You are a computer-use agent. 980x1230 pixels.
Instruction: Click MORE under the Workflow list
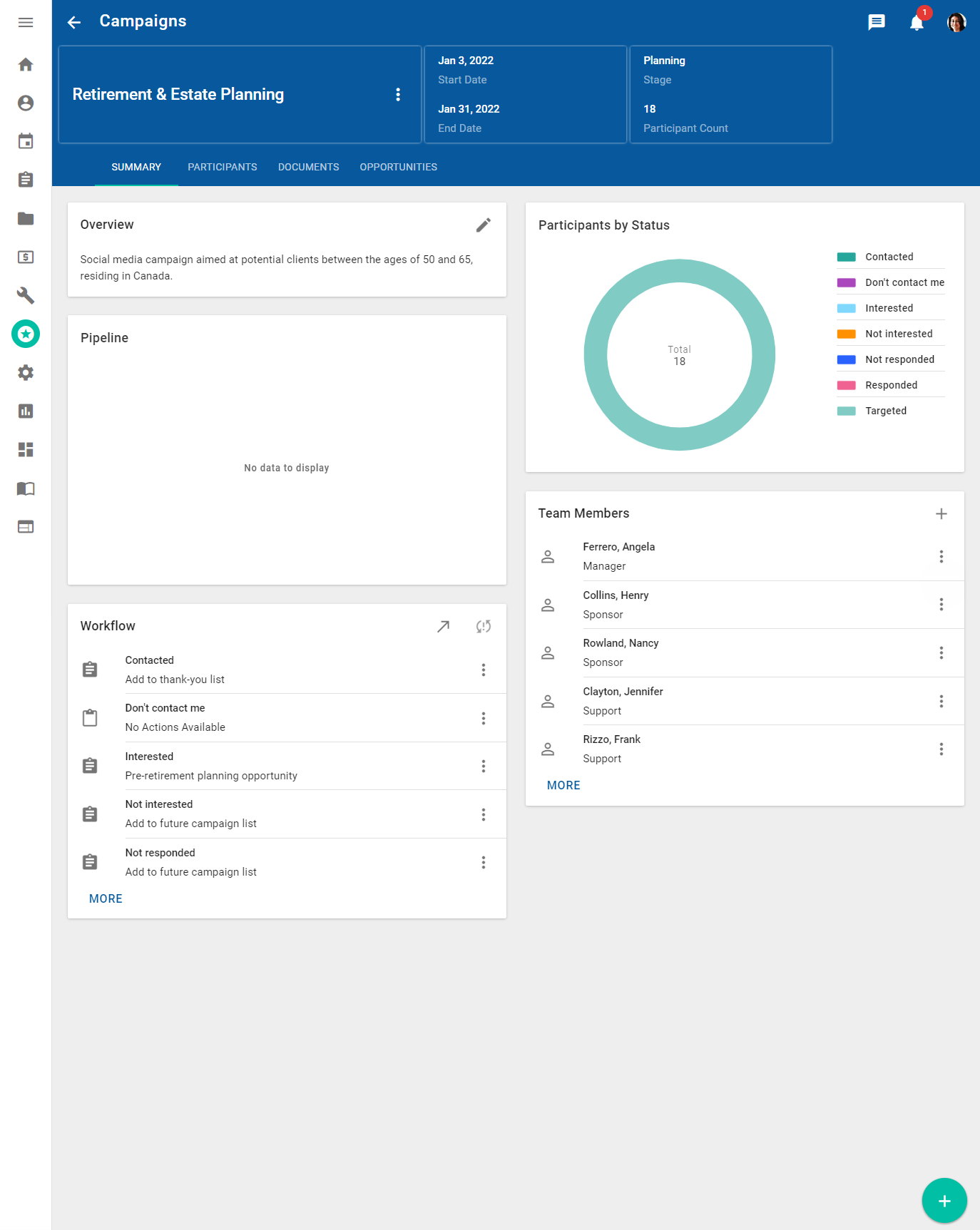click(x=106, y=899)
